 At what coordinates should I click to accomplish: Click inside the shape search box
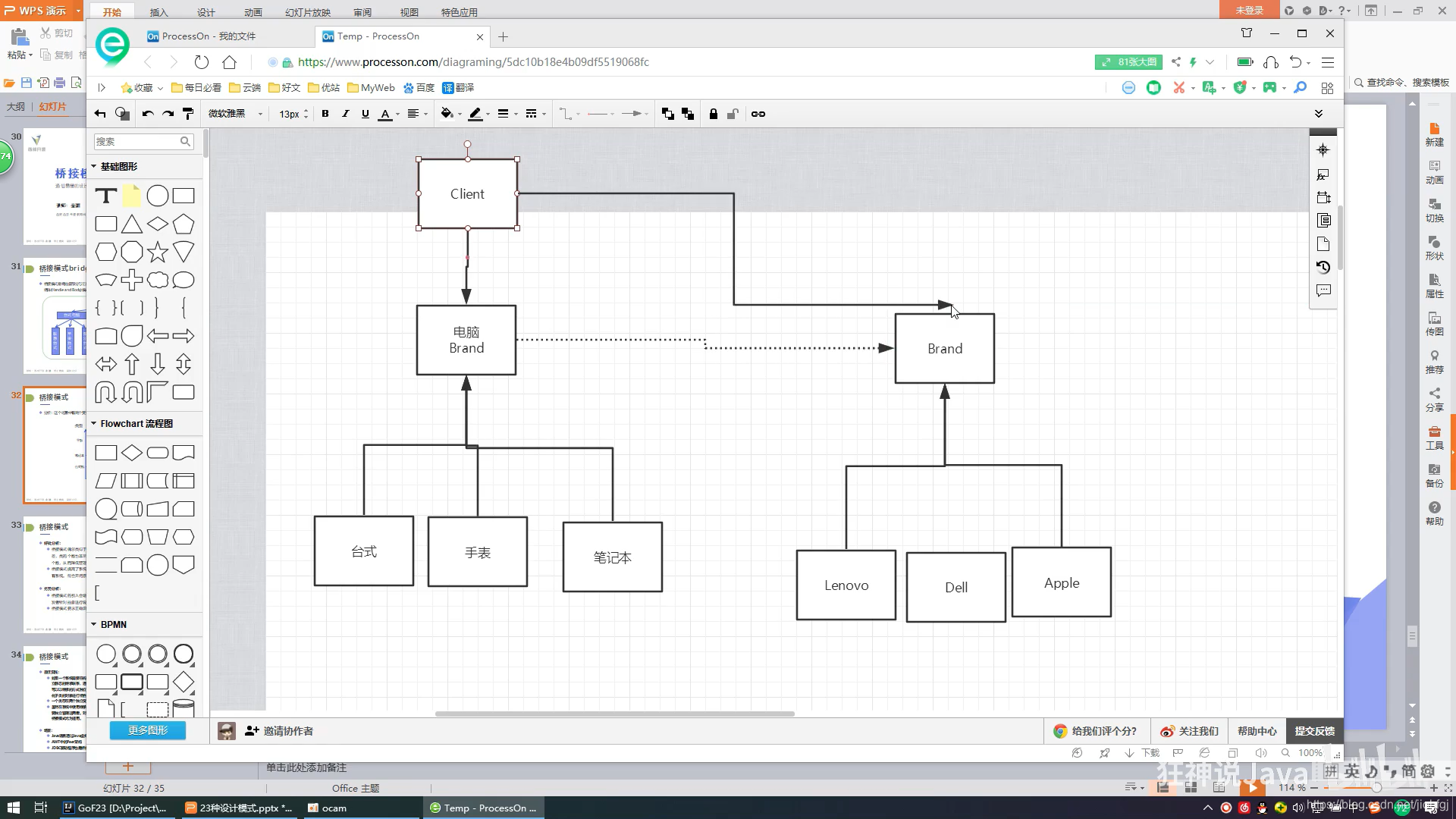coord(143,142)
